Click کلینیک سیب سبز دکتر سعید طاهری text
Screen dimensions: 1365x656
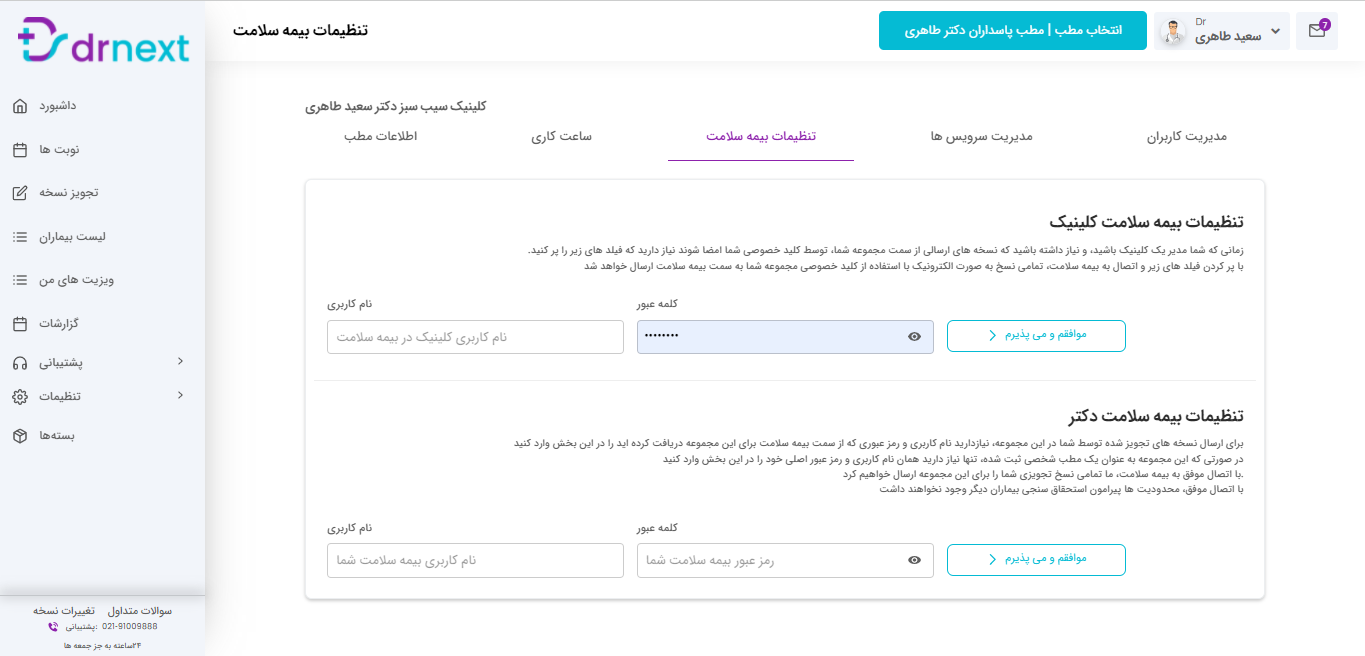pos(396,106)
